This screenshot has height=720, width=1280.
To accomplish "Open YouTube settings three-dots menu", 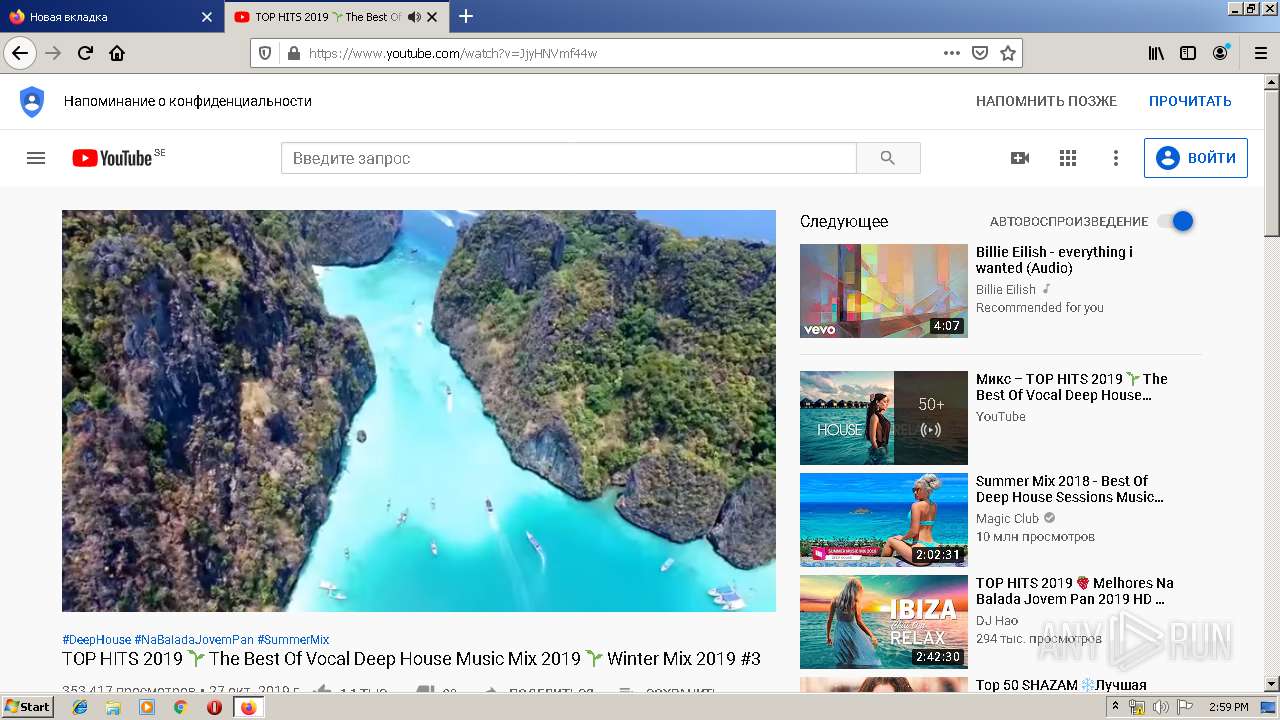I will click(1116, 158).
